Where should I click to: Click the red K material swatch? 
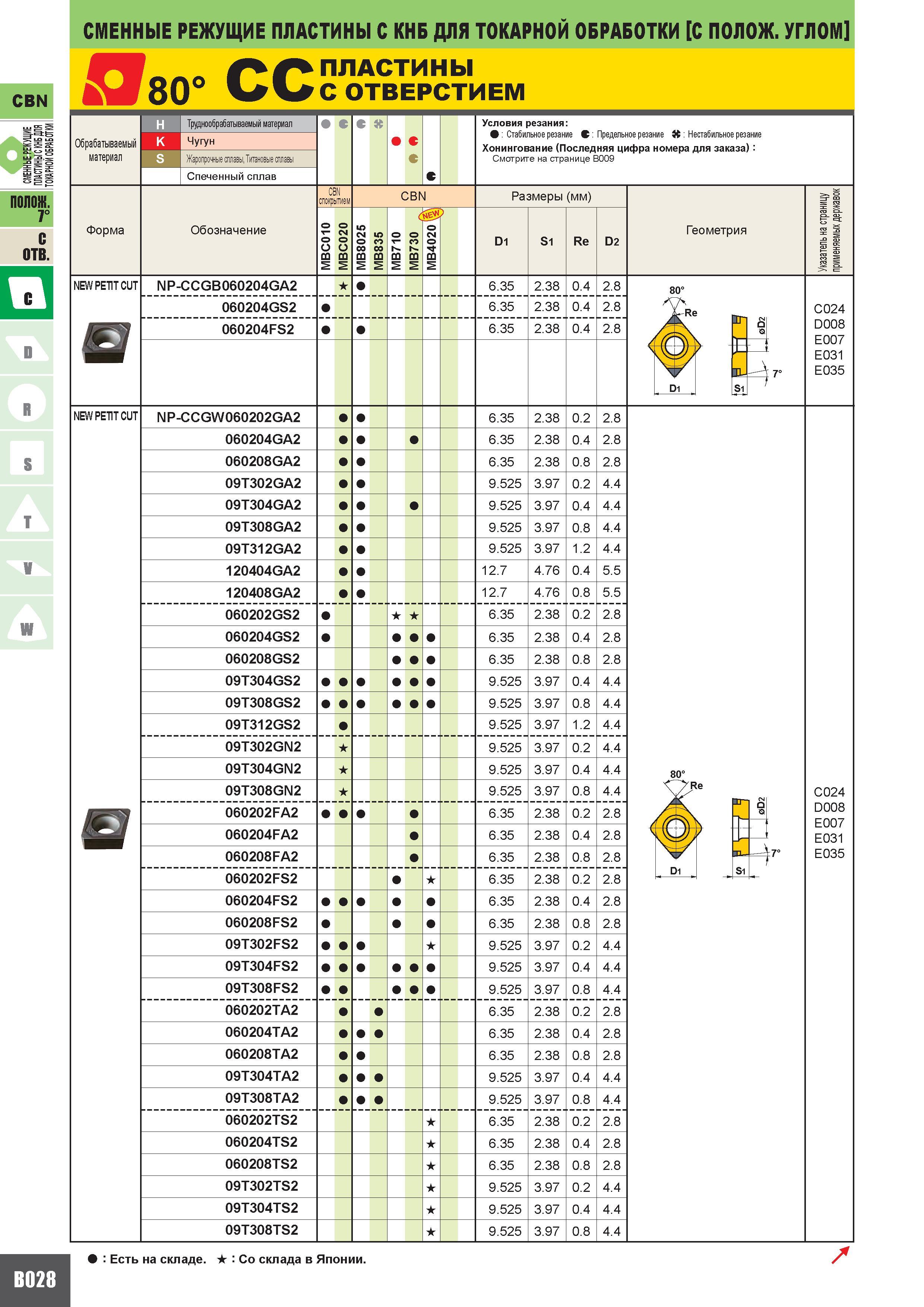tap(161, 141)
